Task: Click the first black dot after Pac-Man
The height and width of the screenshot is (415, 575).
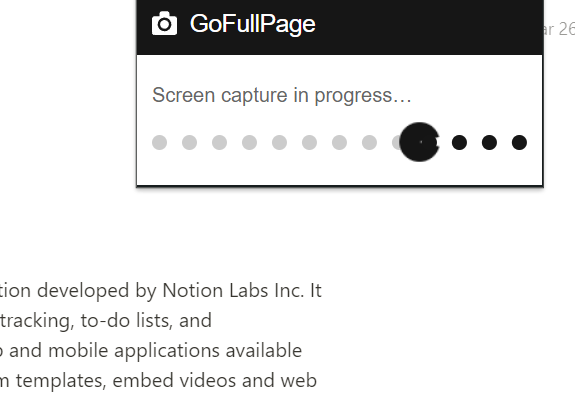Action: point(459,143)
